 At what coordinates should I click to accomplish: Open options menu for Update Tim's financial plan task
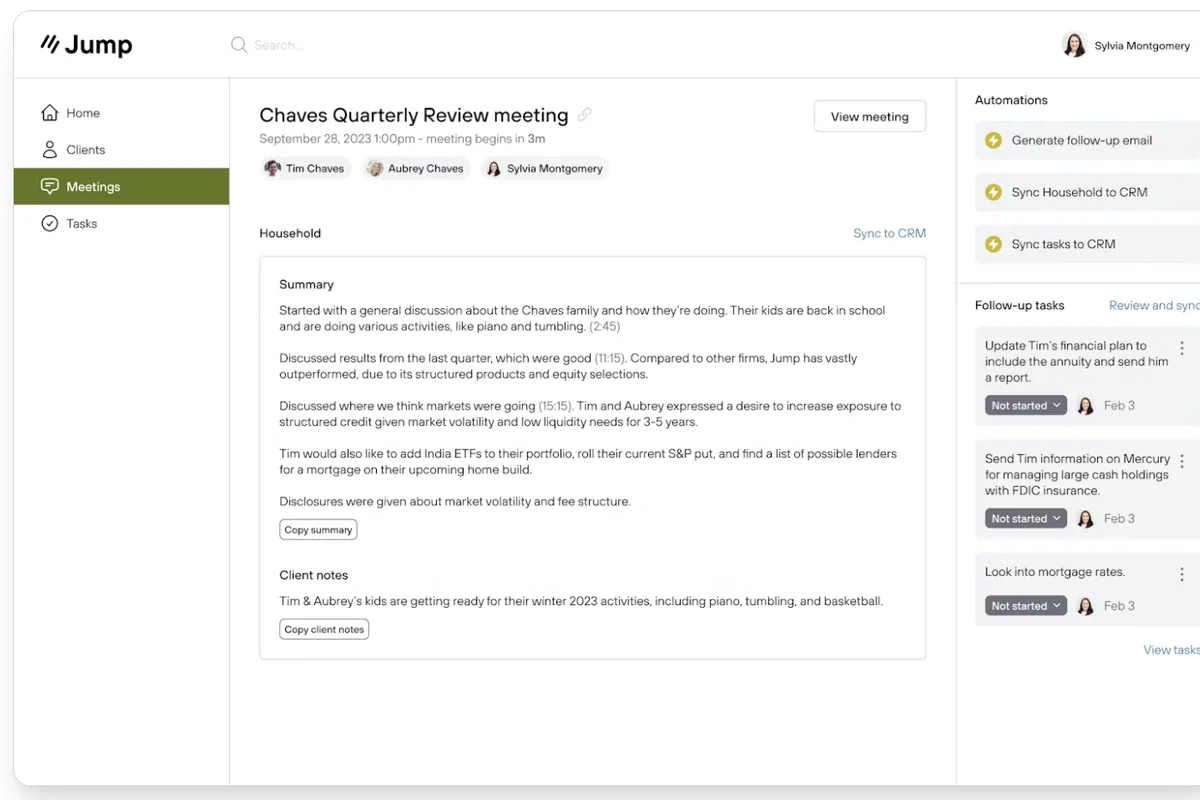click(x=1182, y=348)
